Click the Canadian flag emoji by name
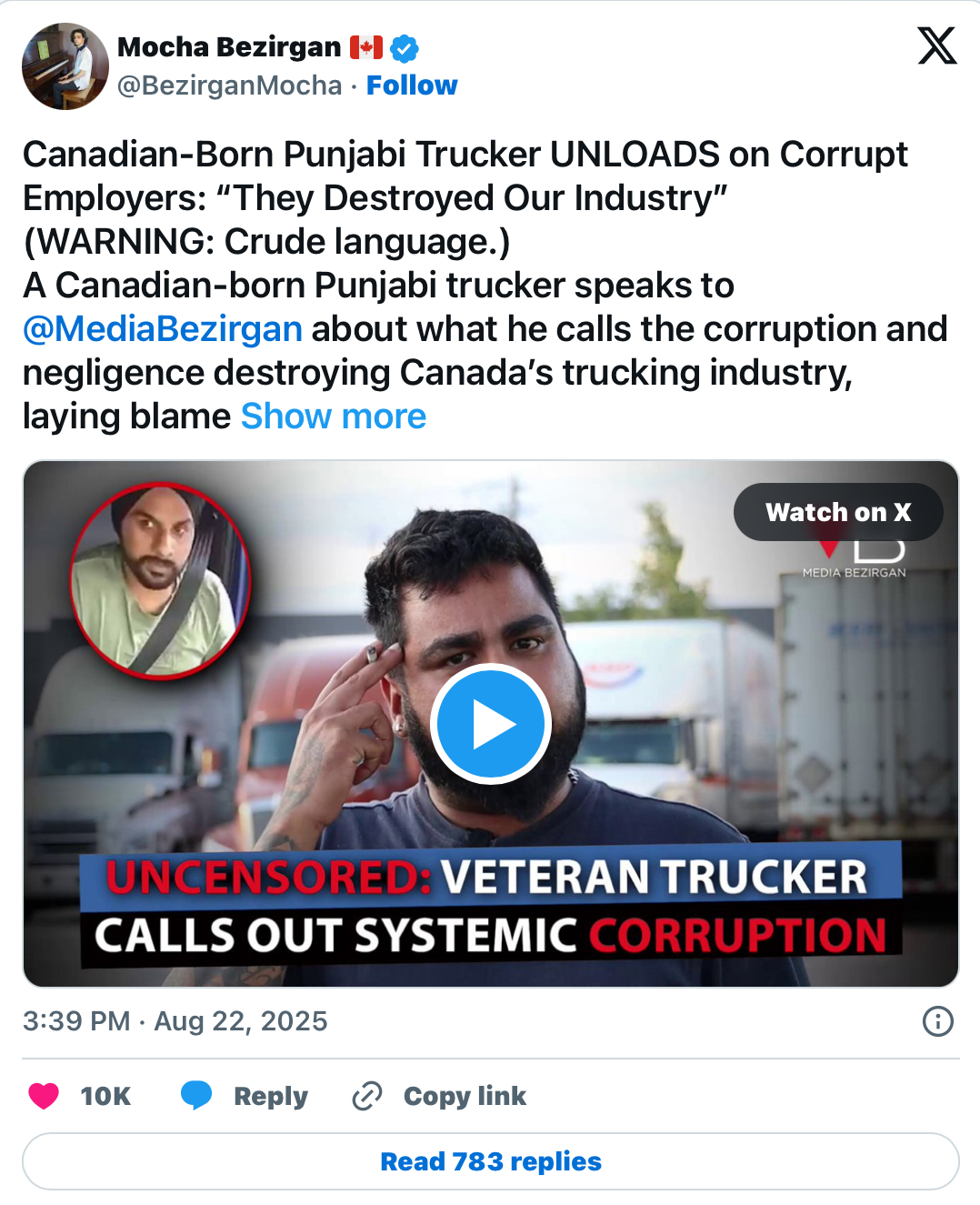Viewport: 980px width, 1205px height. 365,47
